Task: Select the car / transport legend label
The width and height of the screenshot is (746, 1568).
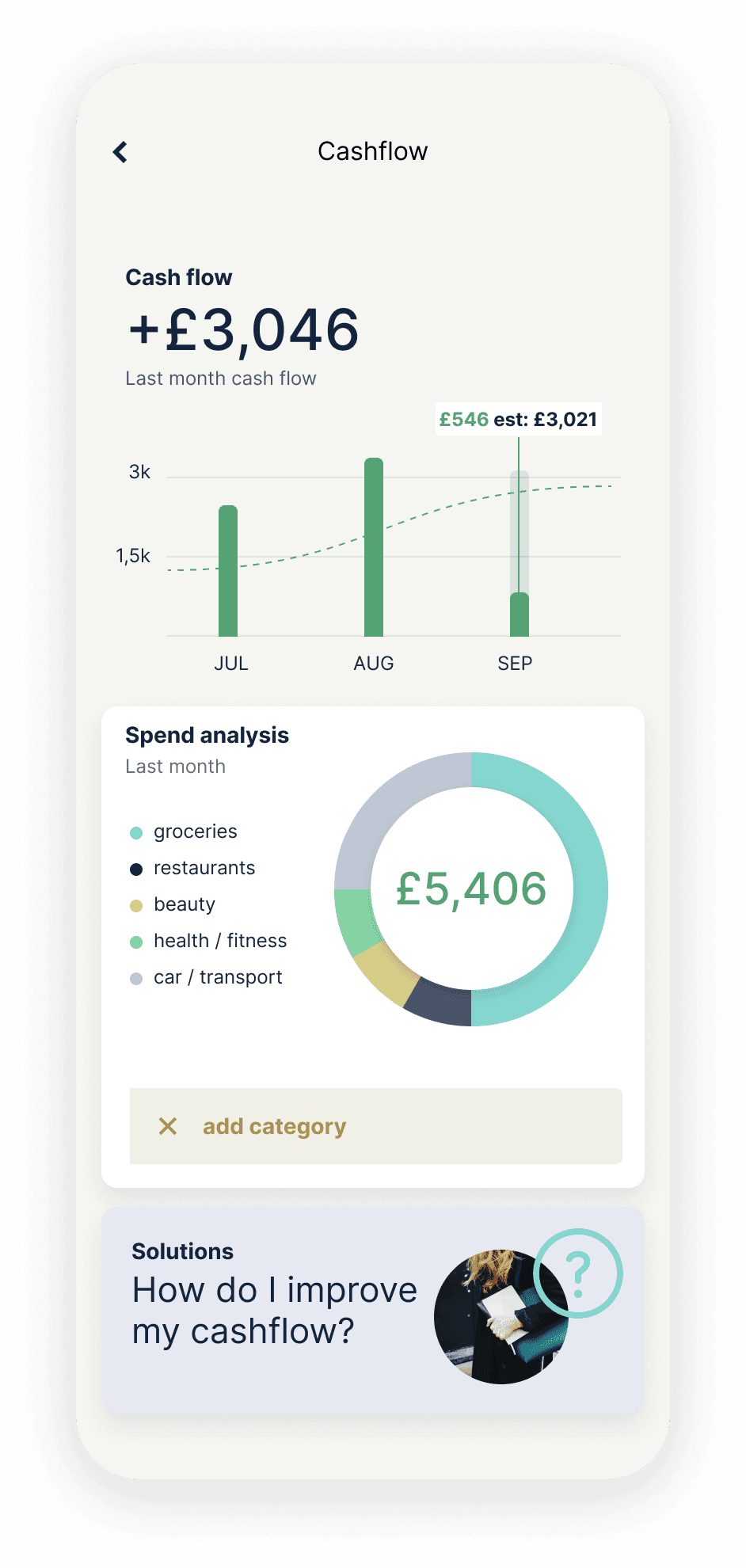Action: click(x=218, y=977)
